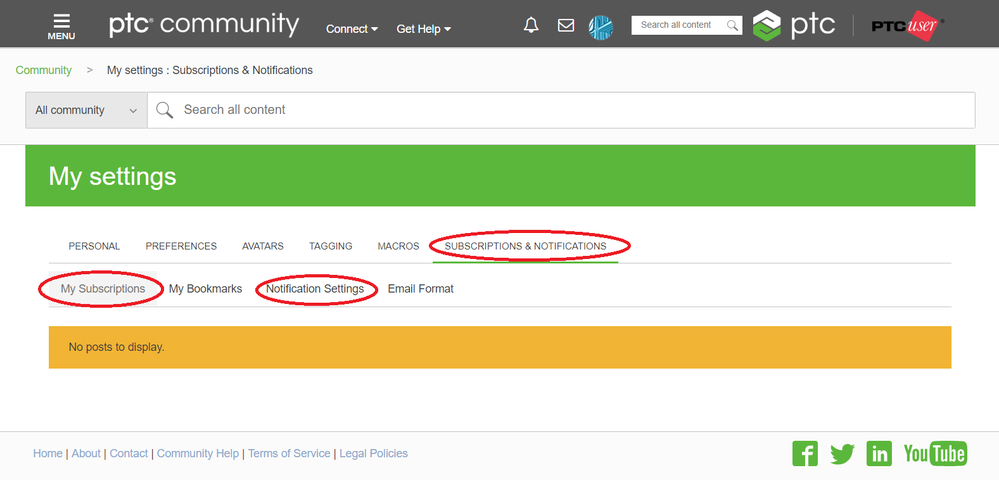Image resolution: width=999 pixels, height=480 pixels.
Task: Expand the Connect dropdown menu
Action: [x=352, y=29]
